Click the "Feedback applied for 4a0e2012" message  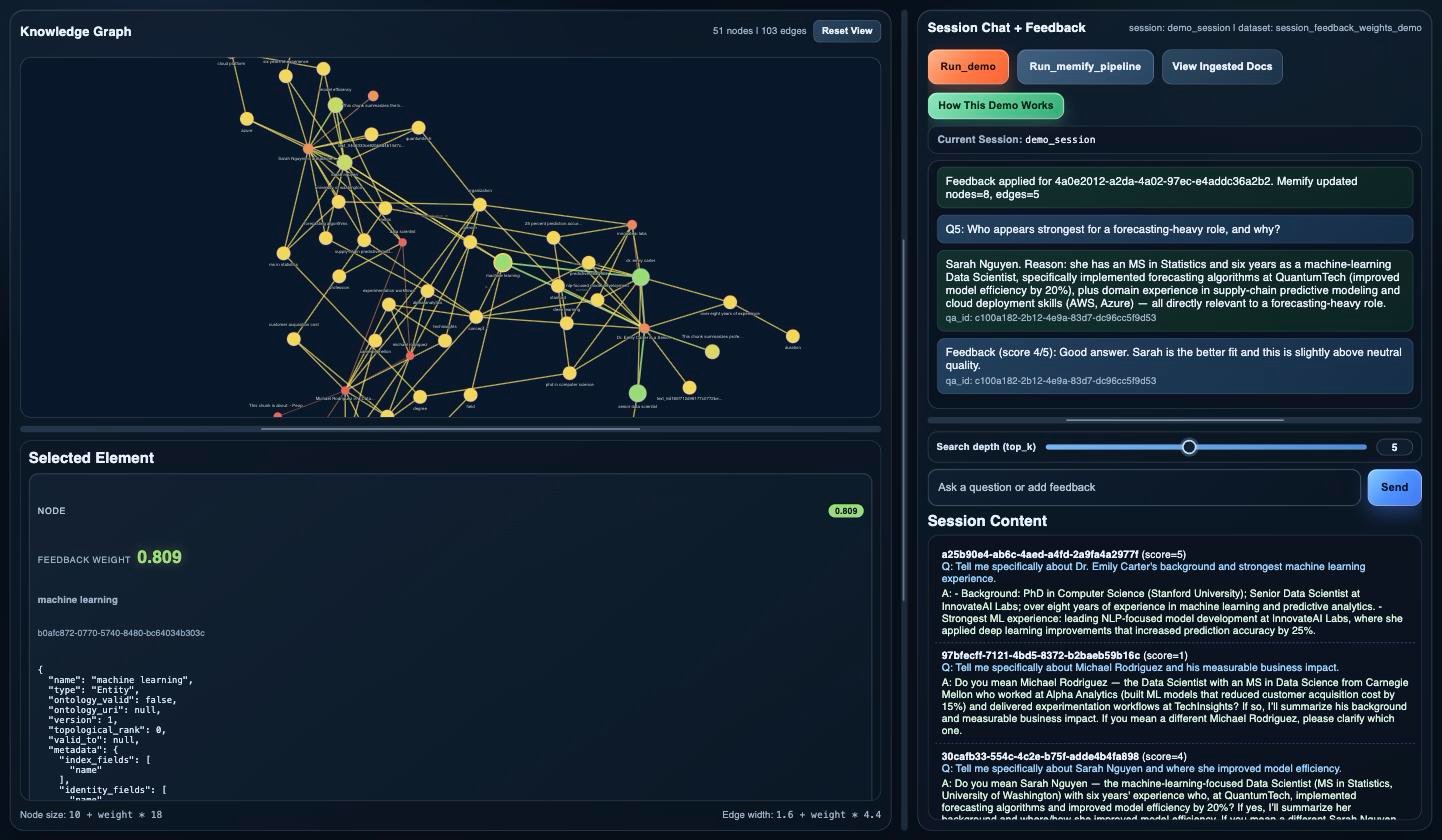(x=1175, y=188)
